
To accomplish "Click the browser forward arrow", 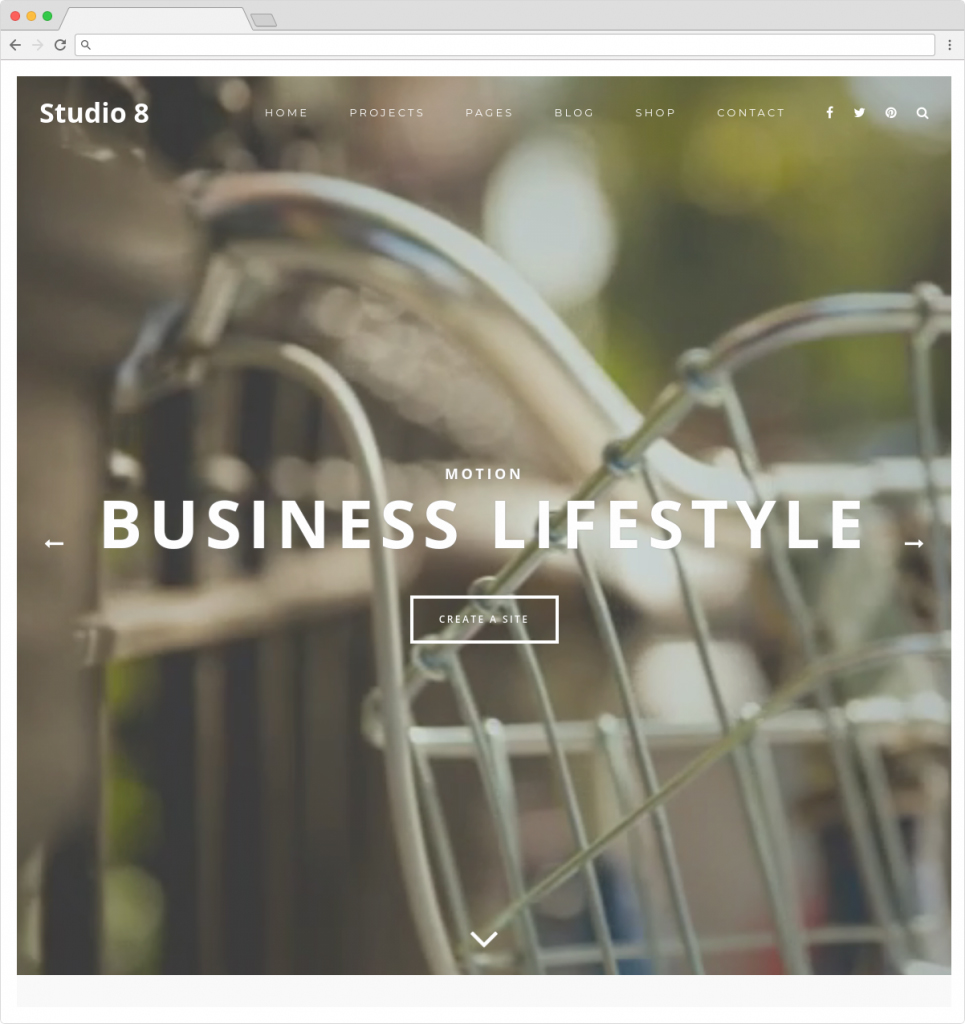I will click(37, 44).
